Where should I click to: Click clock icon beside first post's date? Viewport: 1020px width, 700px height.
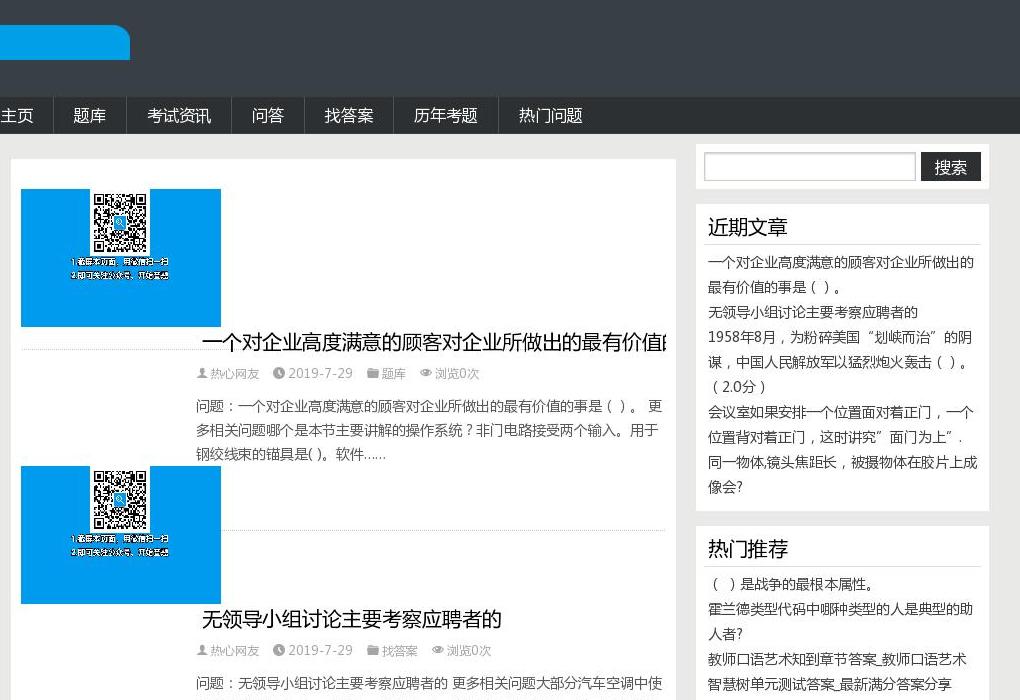[x=279, y=373]
